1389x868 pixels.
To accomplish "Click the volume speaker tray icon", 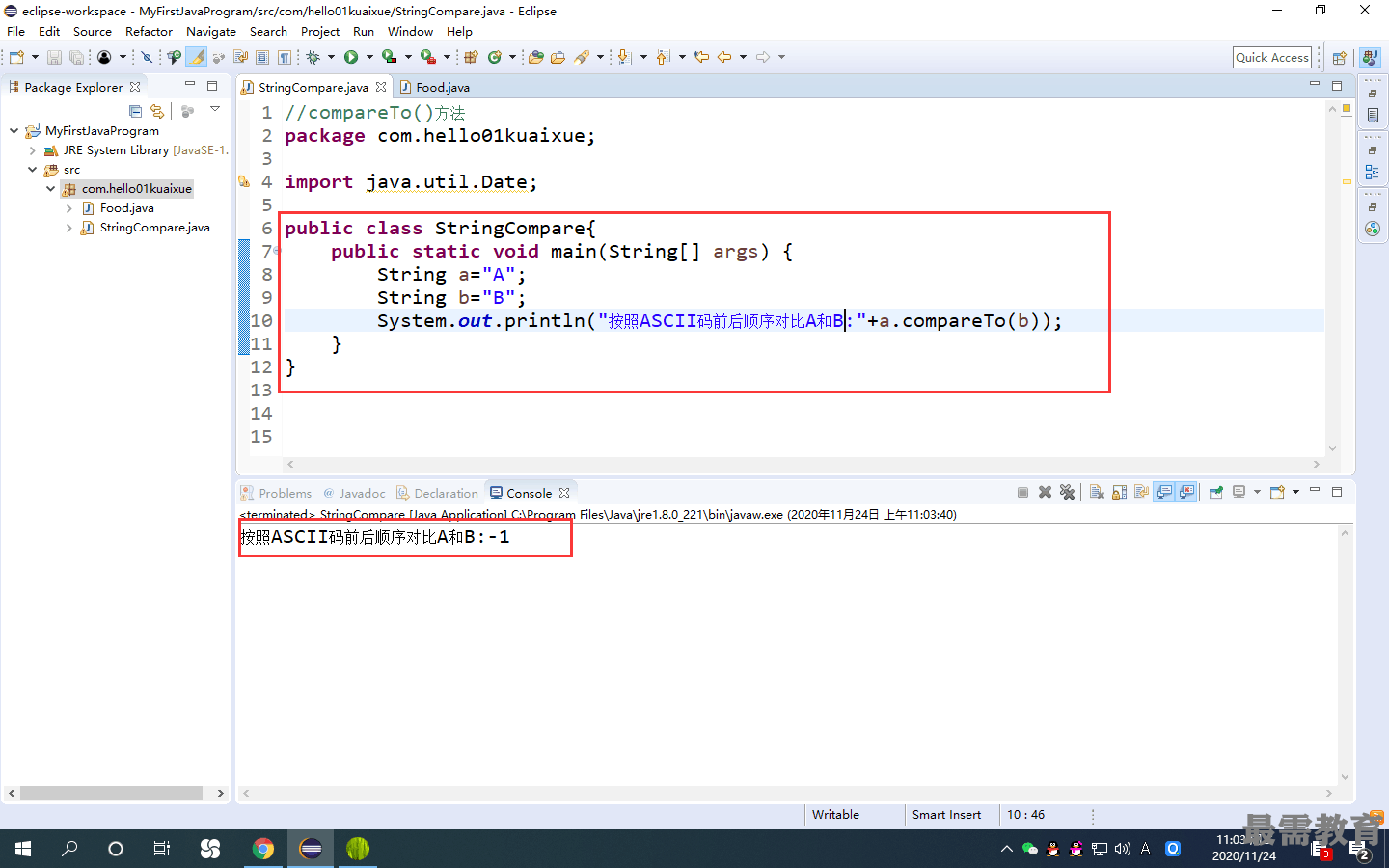I will [1122, 849].
